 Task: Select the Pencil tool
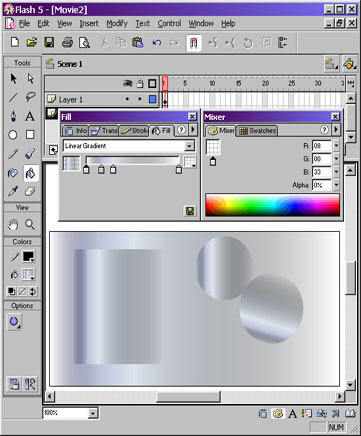[13, 154]
